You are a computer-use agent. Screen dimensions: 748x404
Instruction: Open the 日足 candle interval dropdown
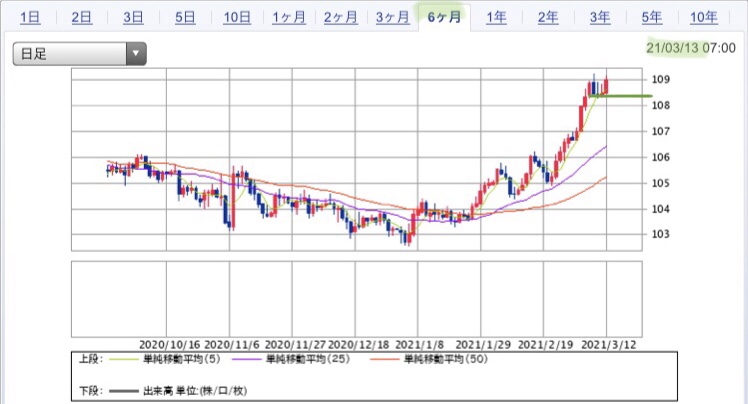[79, 53]
